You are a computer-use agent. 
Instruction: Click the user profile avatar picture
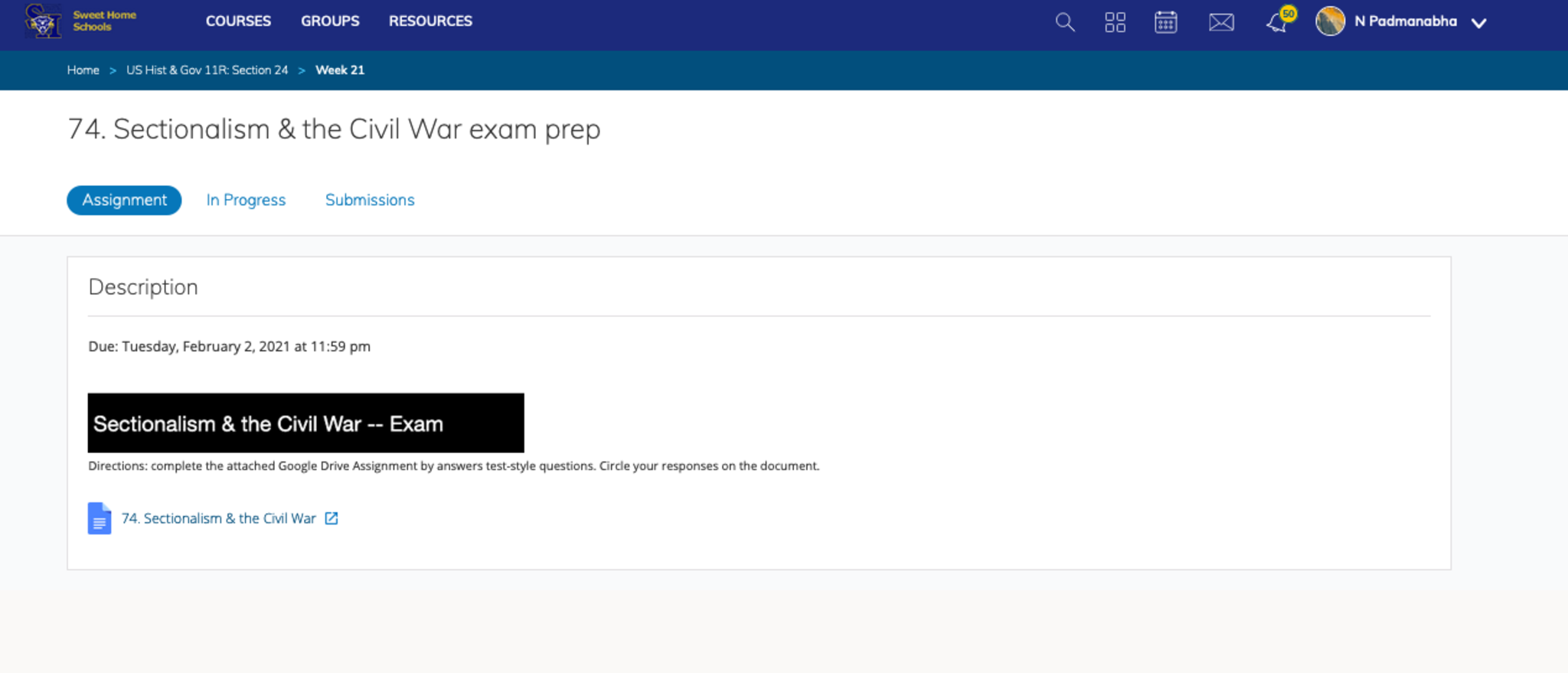tap(1330, 21)
